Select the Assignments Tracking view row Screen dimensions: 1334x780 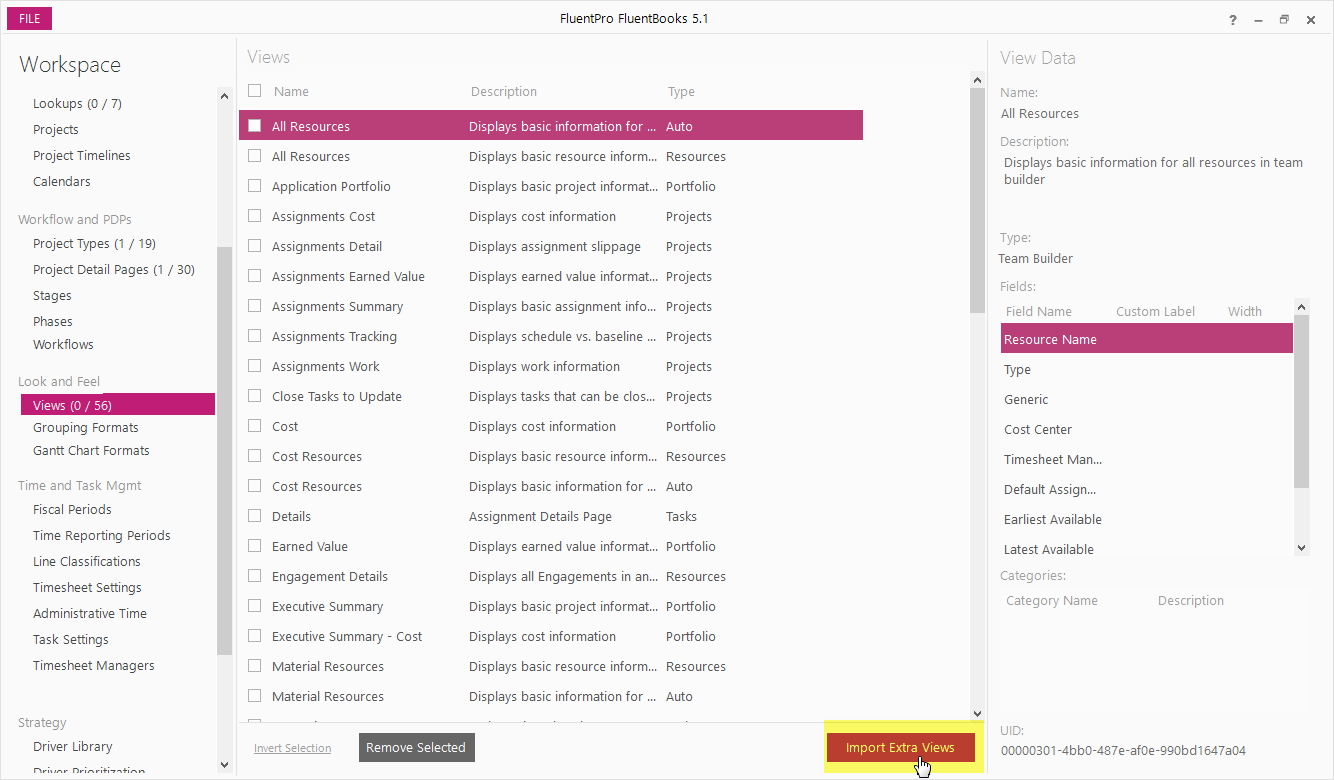pyautogui.click(x=551, y=336)
